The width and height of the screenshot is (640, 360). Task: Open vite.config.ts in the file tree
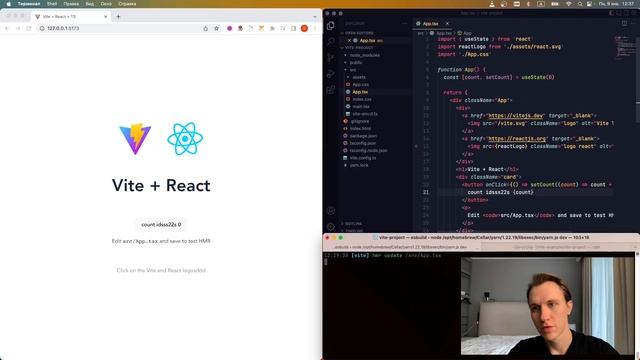point(363,158)
